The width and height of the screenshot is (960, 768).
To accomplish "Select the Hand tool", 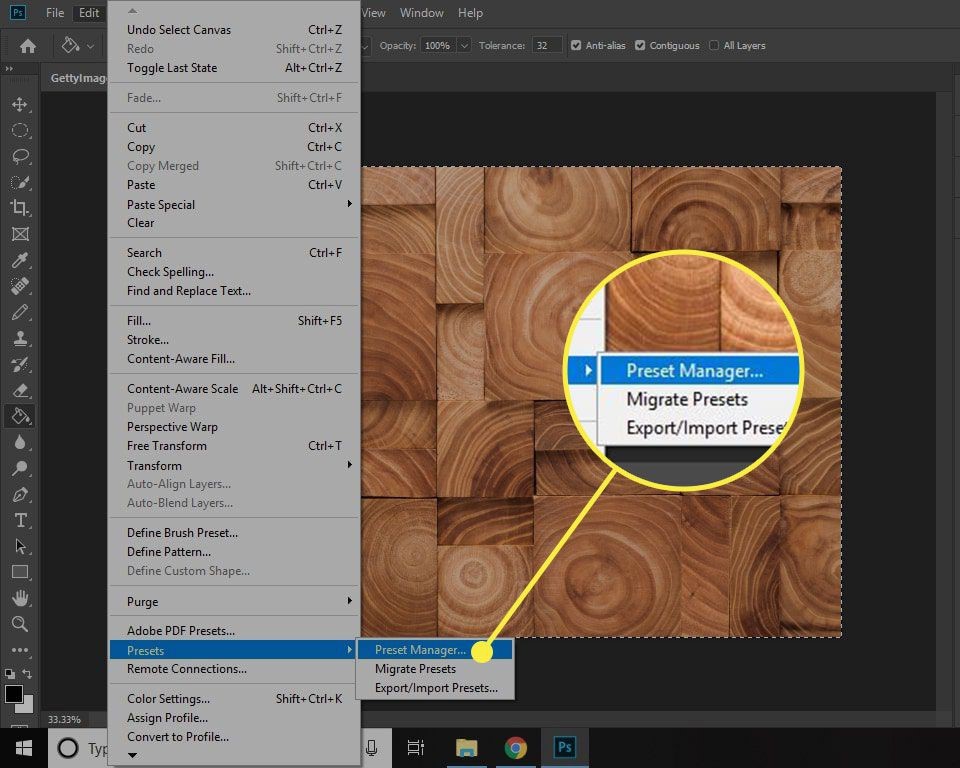I will click(19, 598).
